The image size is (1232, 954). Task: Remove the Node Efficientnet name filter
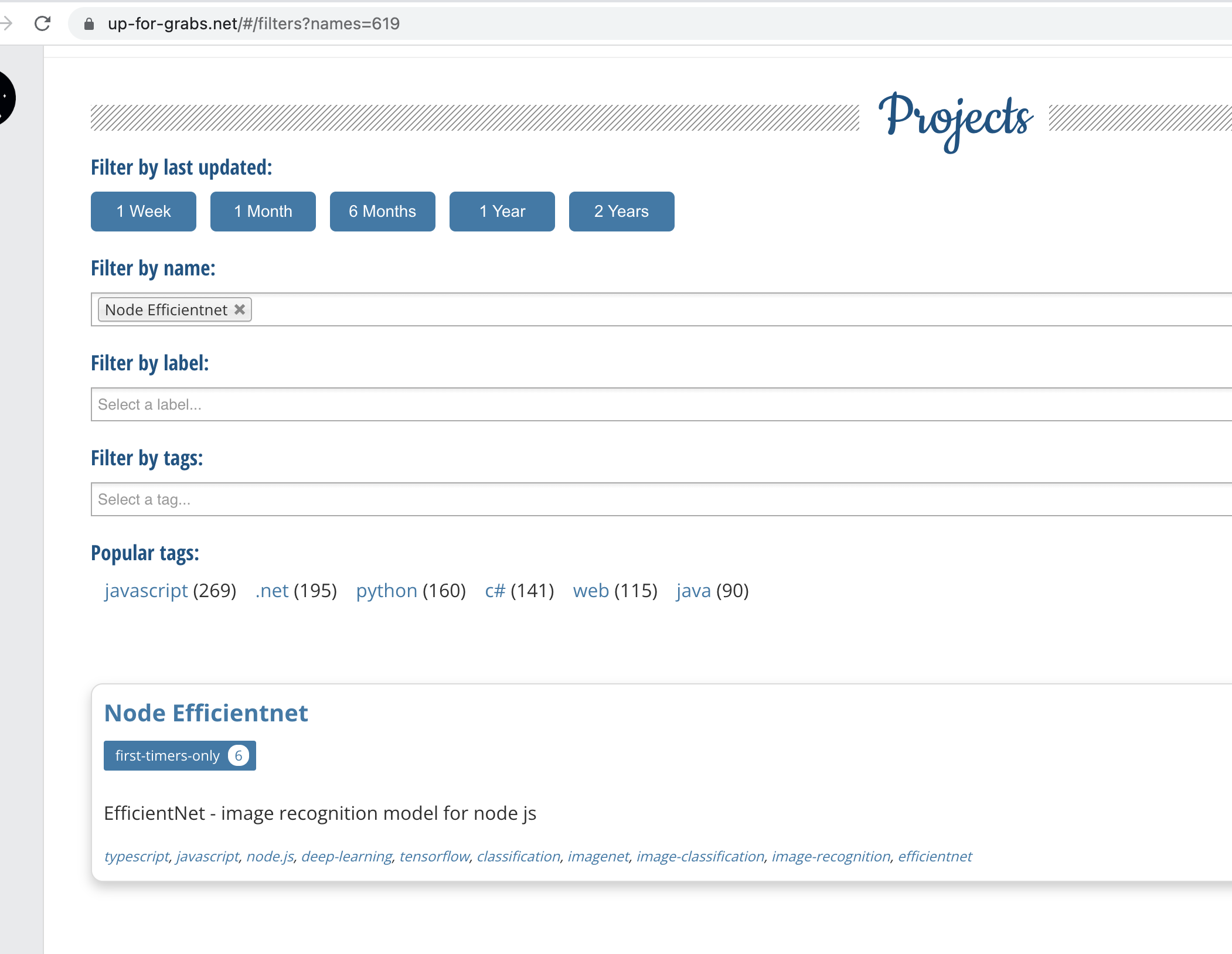(x=239, y=309)
